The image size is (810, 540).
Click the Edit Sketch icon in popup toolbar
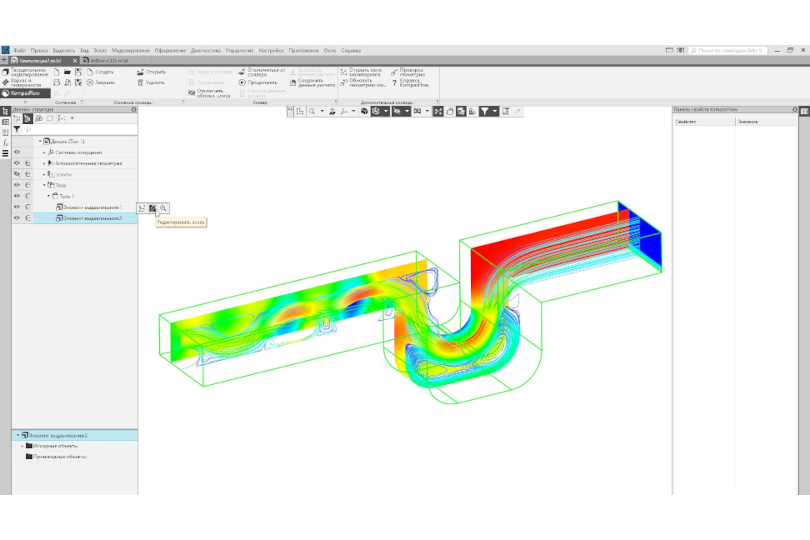(x=152, y=207)
